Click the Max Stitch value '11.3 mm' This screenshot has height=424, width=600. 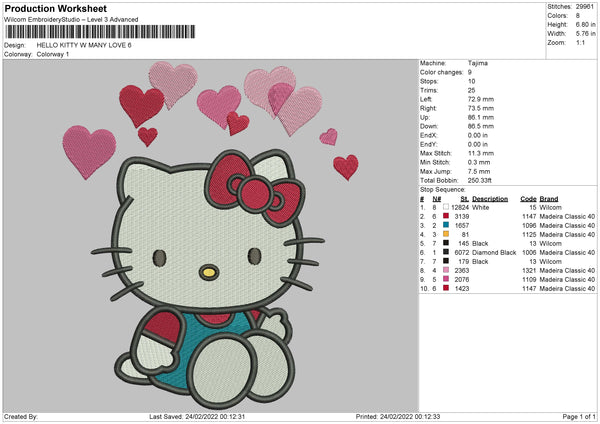pos(481,153)
